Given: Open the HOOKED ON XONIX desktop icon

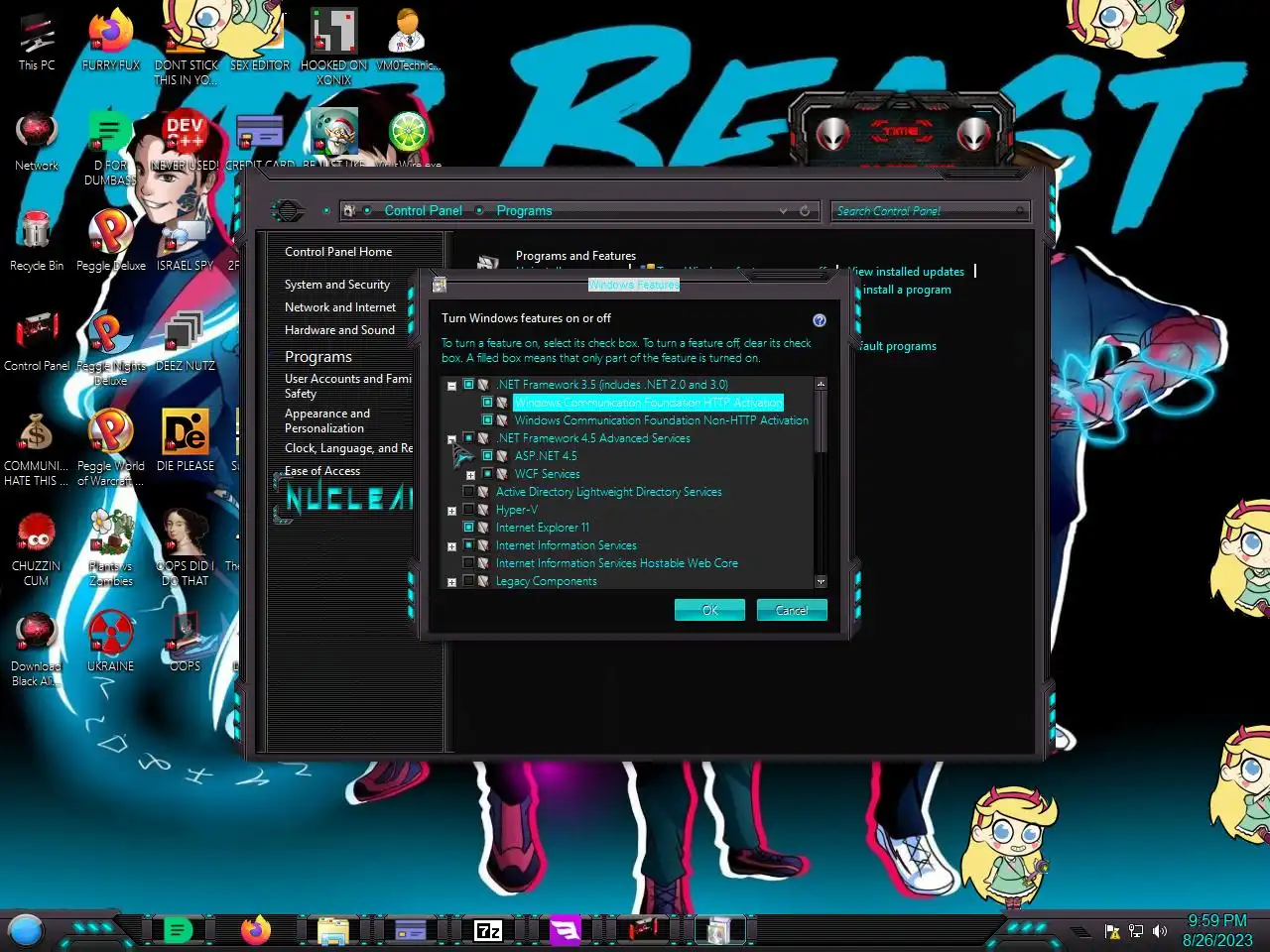Looking at the screenshot, I should [x=334, y=48].
